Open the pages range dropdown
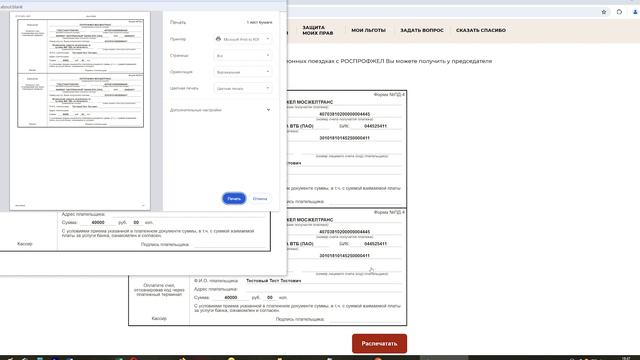The width and height of the screenshot is (640, 360). 242,56
